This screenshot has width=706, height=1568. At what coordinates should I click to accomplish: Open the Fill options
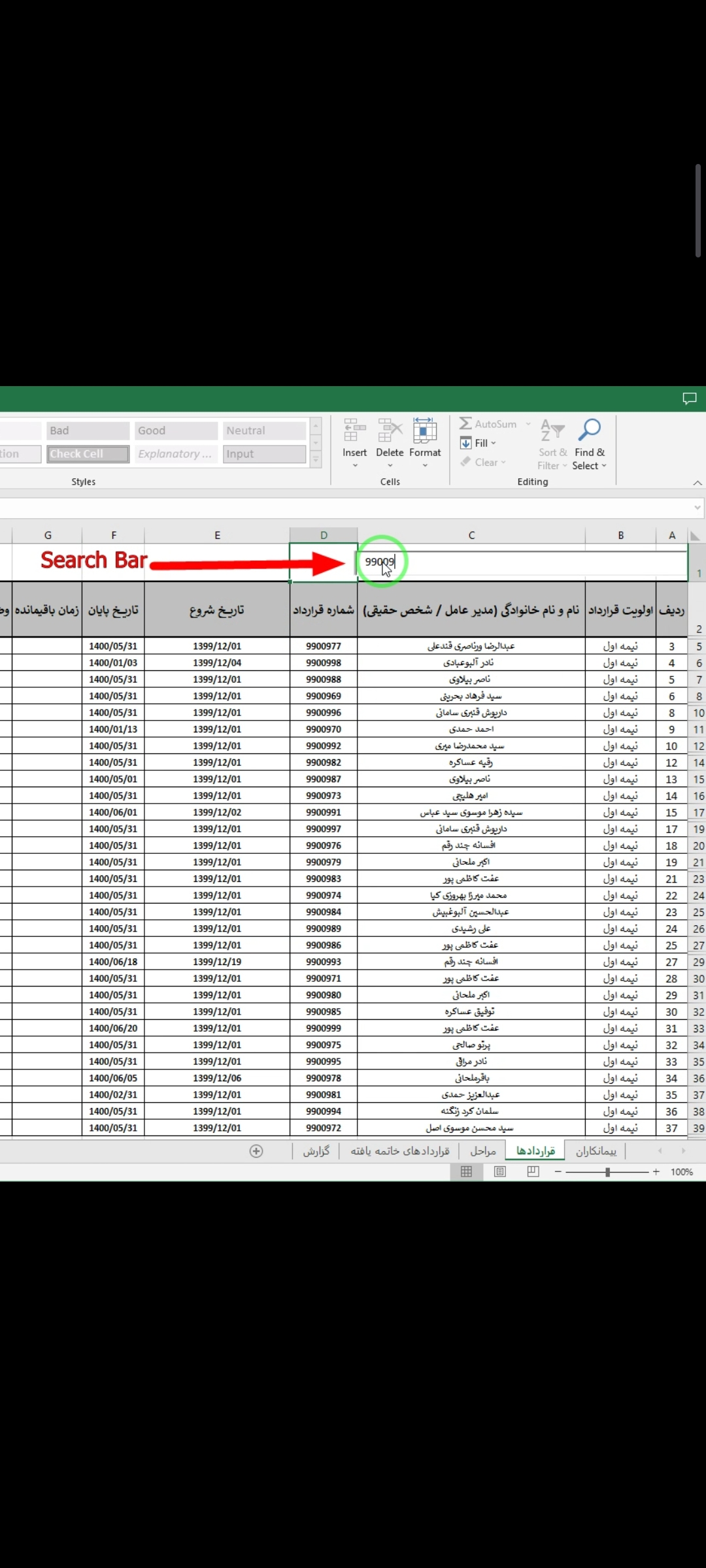tap(479, 443)
